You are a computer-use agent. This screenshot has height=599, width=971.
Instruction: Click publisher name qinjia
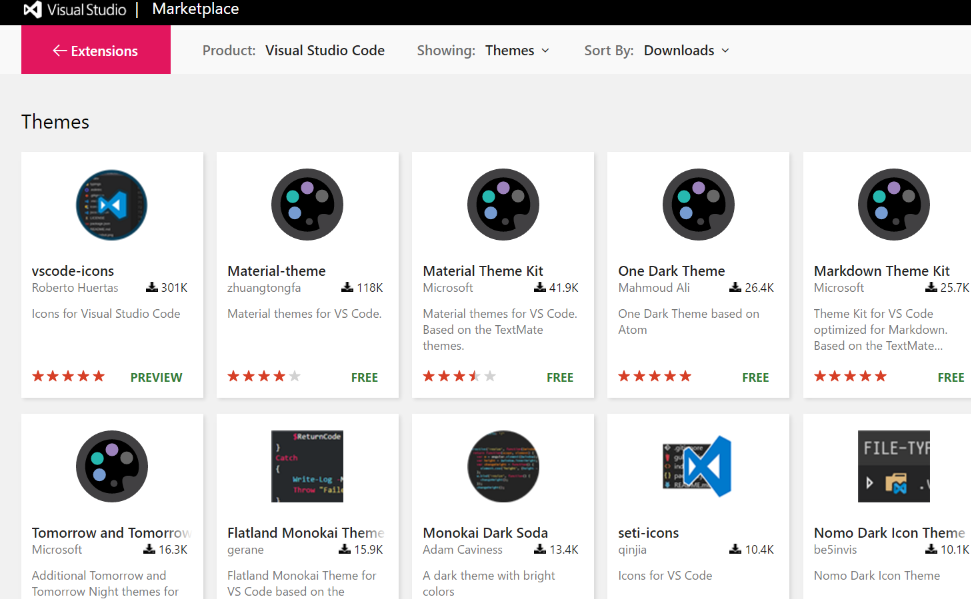pyautogui.click(x=632, y=549)
